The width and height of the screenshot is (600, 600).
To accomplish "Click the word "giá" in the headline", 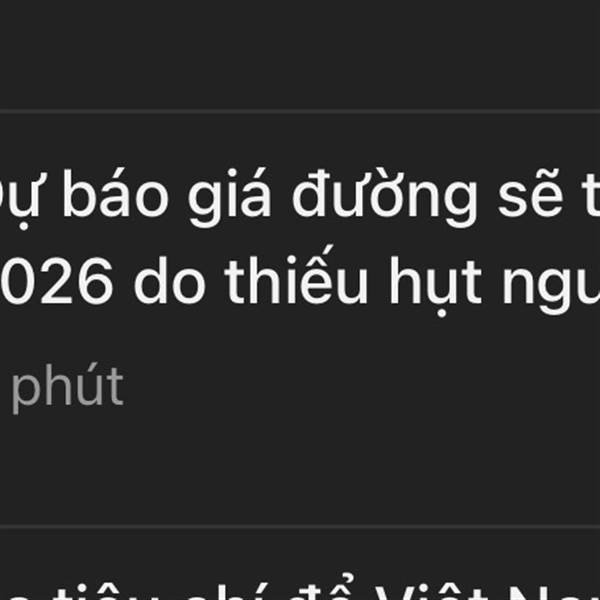I will pos(230,197).
